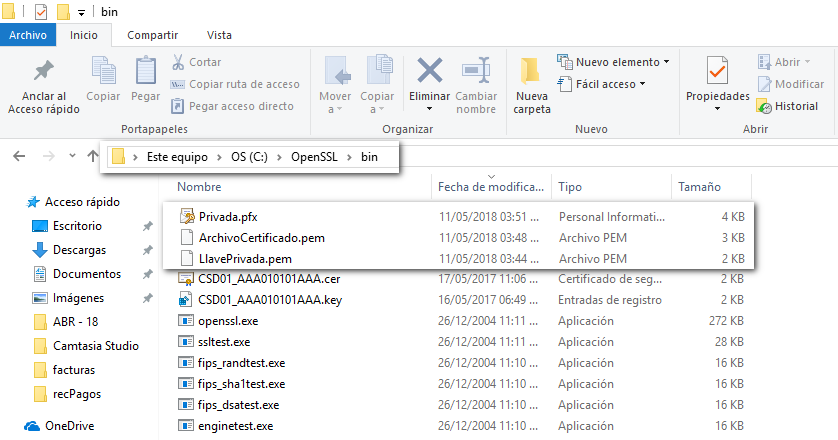Screen dimensions: 838x440
Task: Click the enginetest.exe application icon
Action: (x=185, y=426)
